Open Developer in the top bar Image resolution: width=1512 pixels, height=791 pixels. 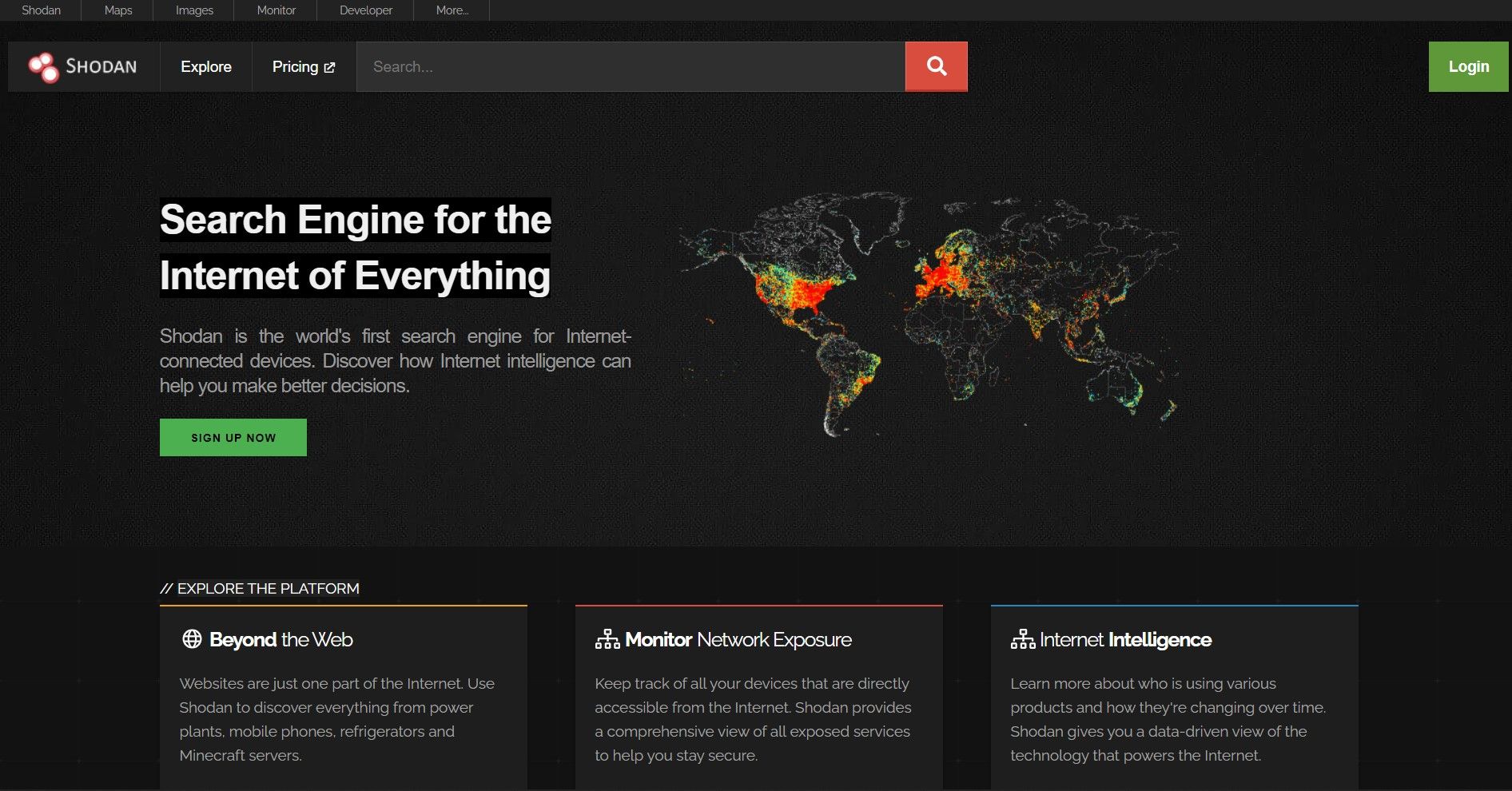366,10
